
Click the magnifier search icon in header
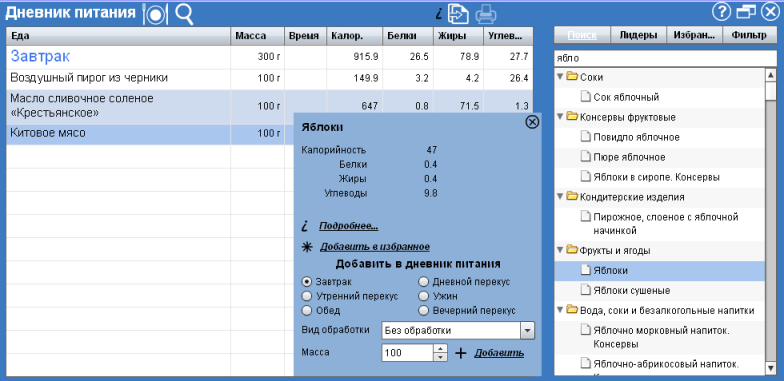point(184,14)
